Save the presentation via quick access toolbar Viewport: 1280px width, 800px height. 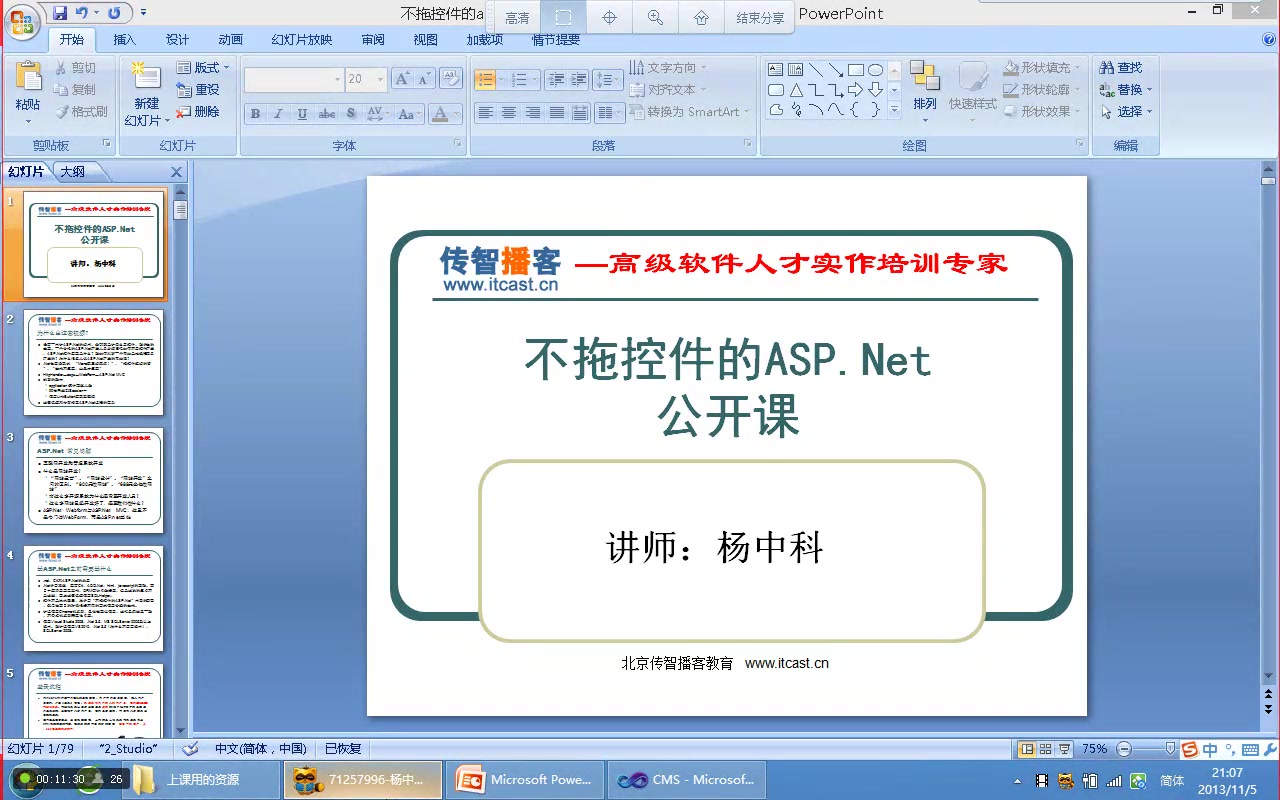tap(59, 13)
